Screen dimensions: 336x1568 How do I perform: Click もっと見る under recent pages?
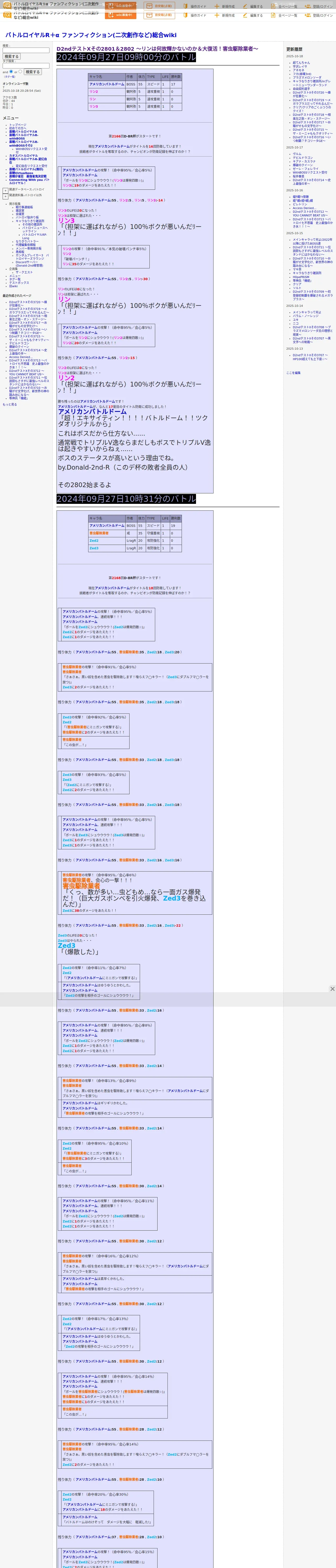click(10, 404)
